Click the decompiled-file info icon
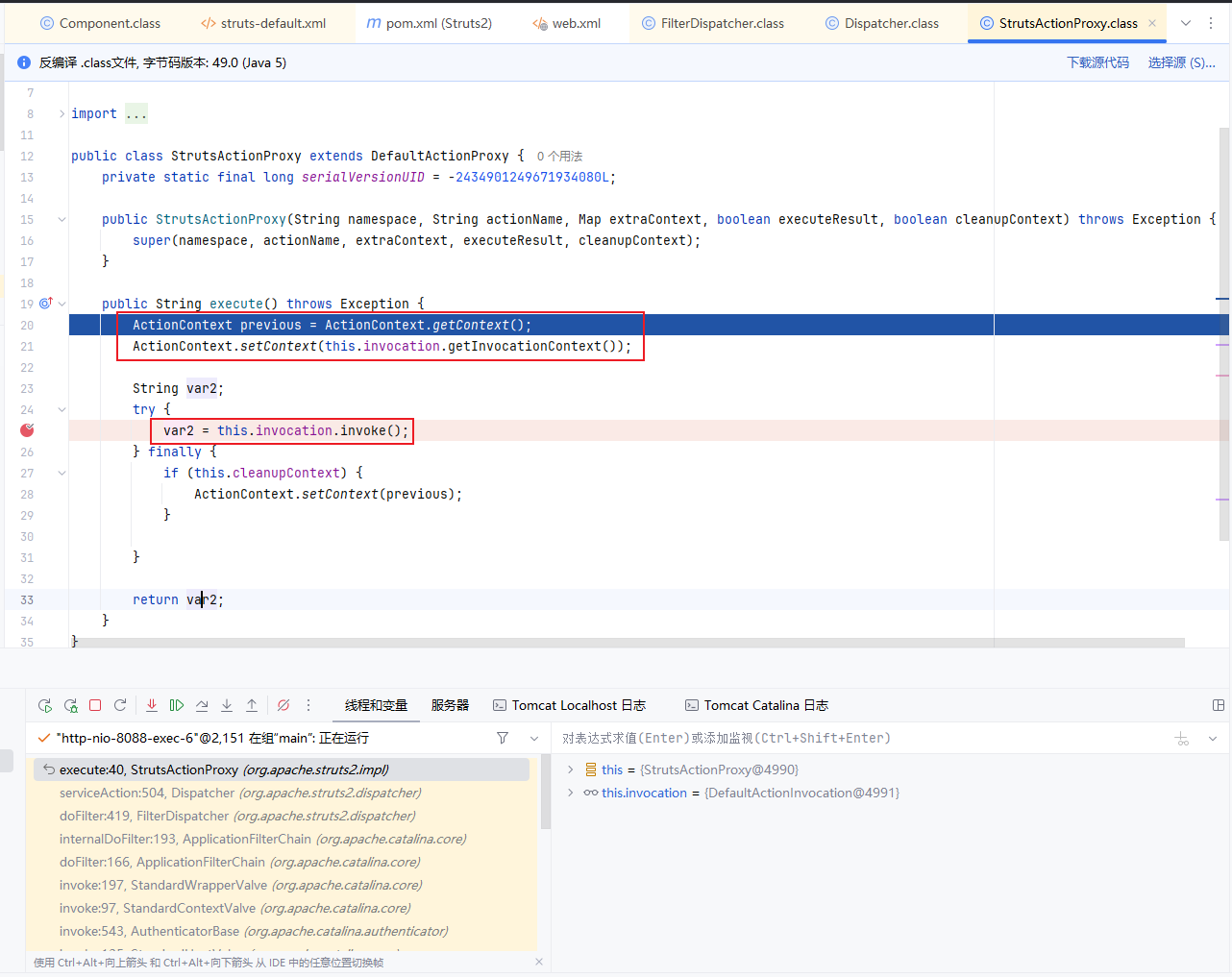1232x977 pixels. click(x=24, y=62)
